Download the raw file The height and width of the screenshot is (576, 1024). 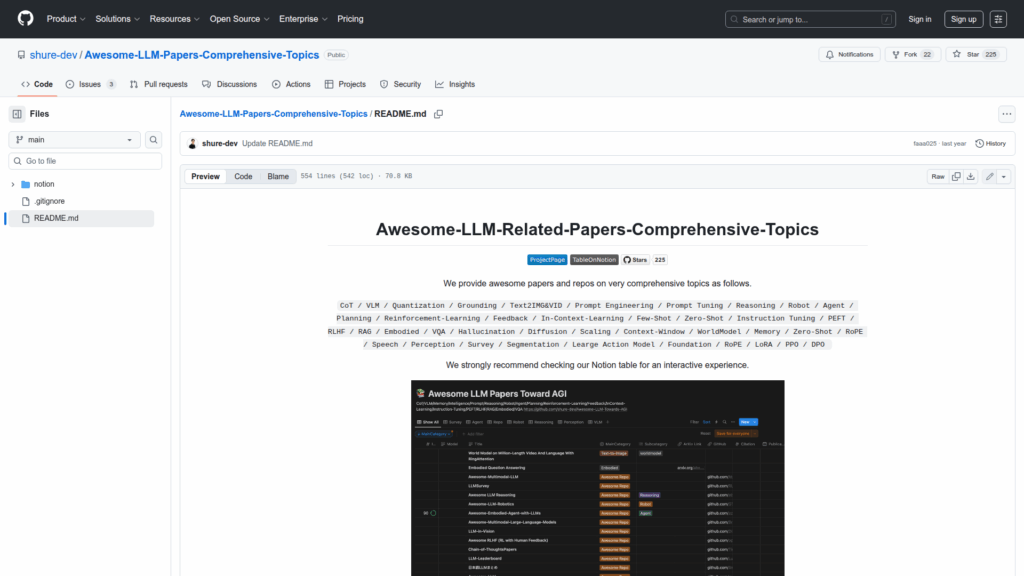pyautogui.click(x=971, y=177)
